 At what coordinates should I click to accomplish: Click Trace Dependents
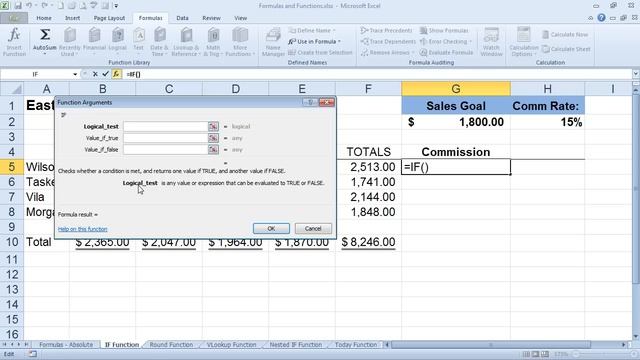coord(388,42)
